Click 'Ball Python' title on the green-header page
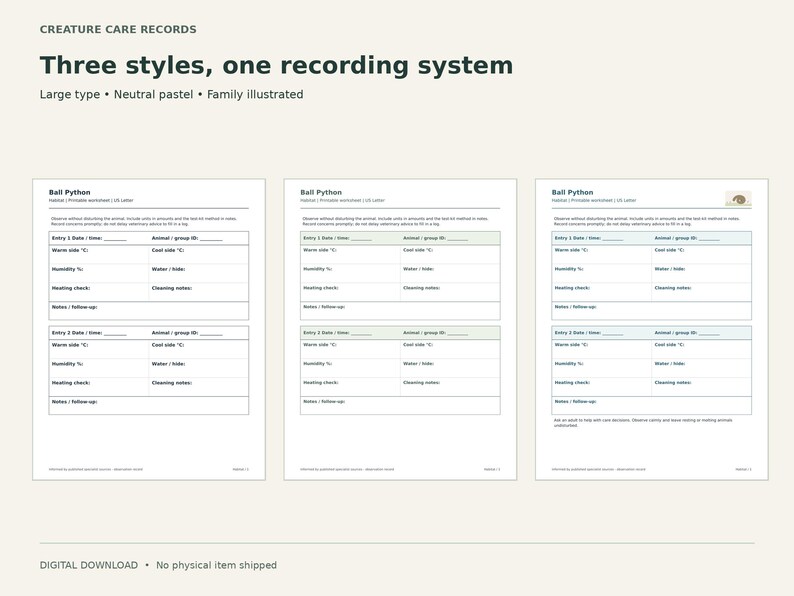Viewport: 794px width, 596px height. click(x=321, y=192)
